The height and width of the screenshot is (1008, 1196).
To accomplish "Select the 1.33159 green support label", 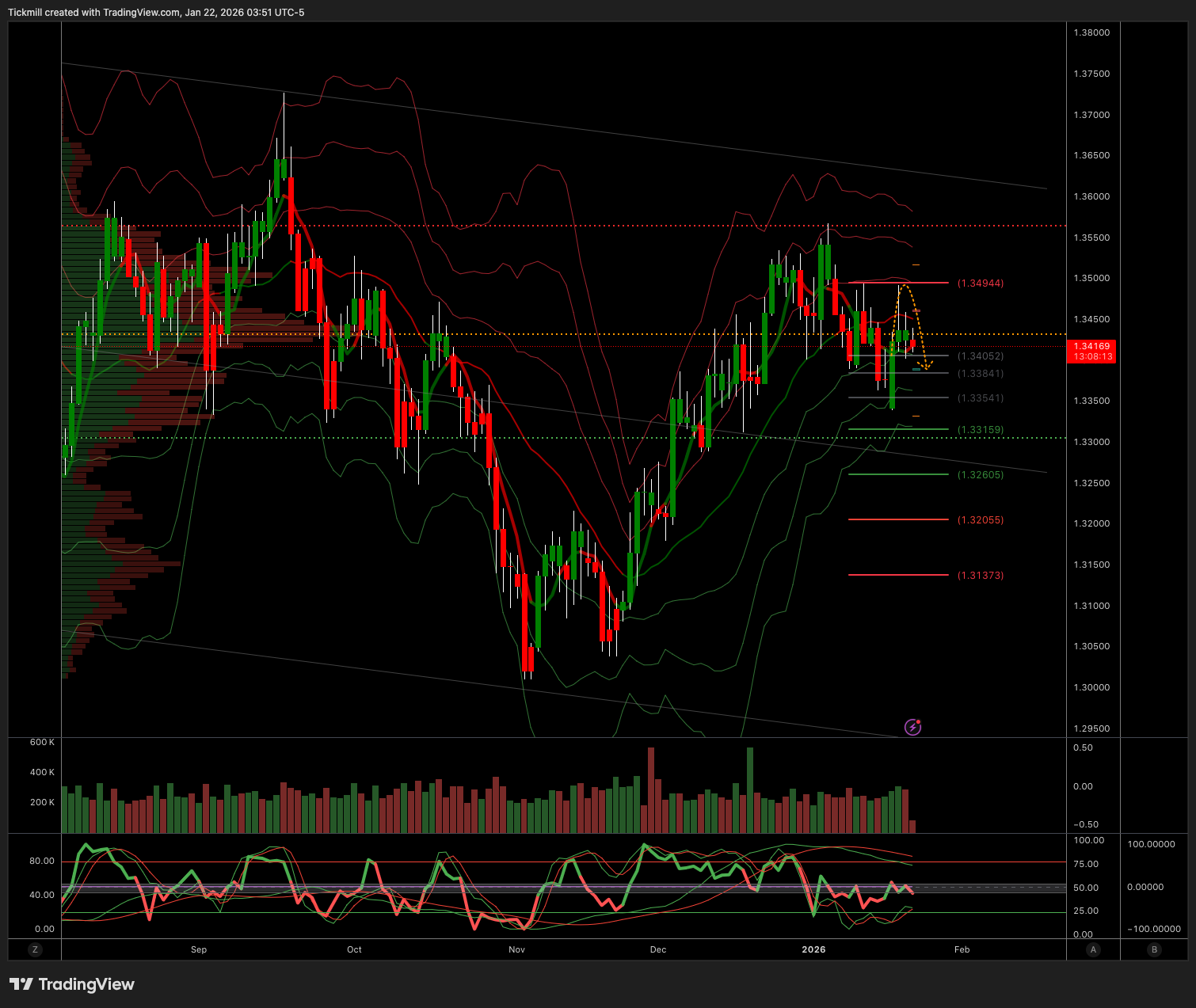I will coord(980,430).
